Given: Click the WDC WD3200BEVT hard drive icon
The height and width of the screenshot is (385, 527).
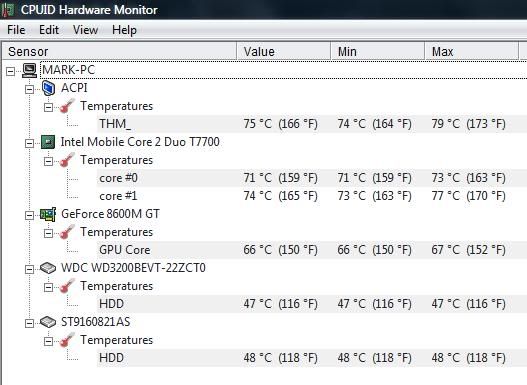Looking at the screenshot, I should pyautogui.click(x=48, y=268).
